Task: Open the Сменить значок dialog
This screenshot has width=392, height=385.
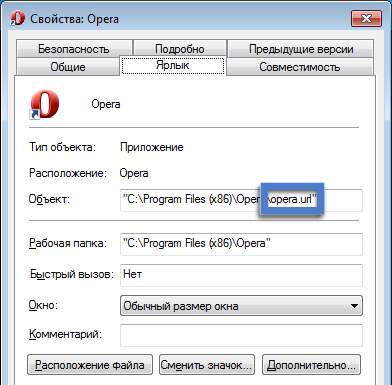Action: [207, 365]
